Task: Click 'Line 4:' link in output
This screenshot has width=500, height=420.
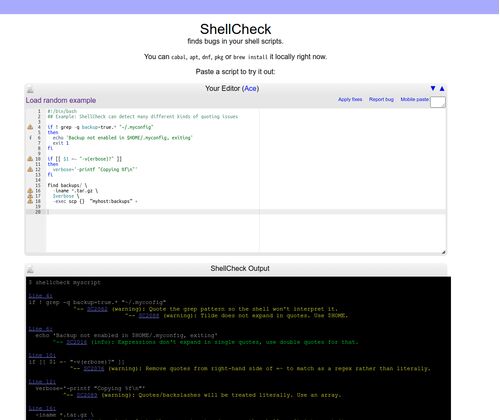Action: coord(40,296)
